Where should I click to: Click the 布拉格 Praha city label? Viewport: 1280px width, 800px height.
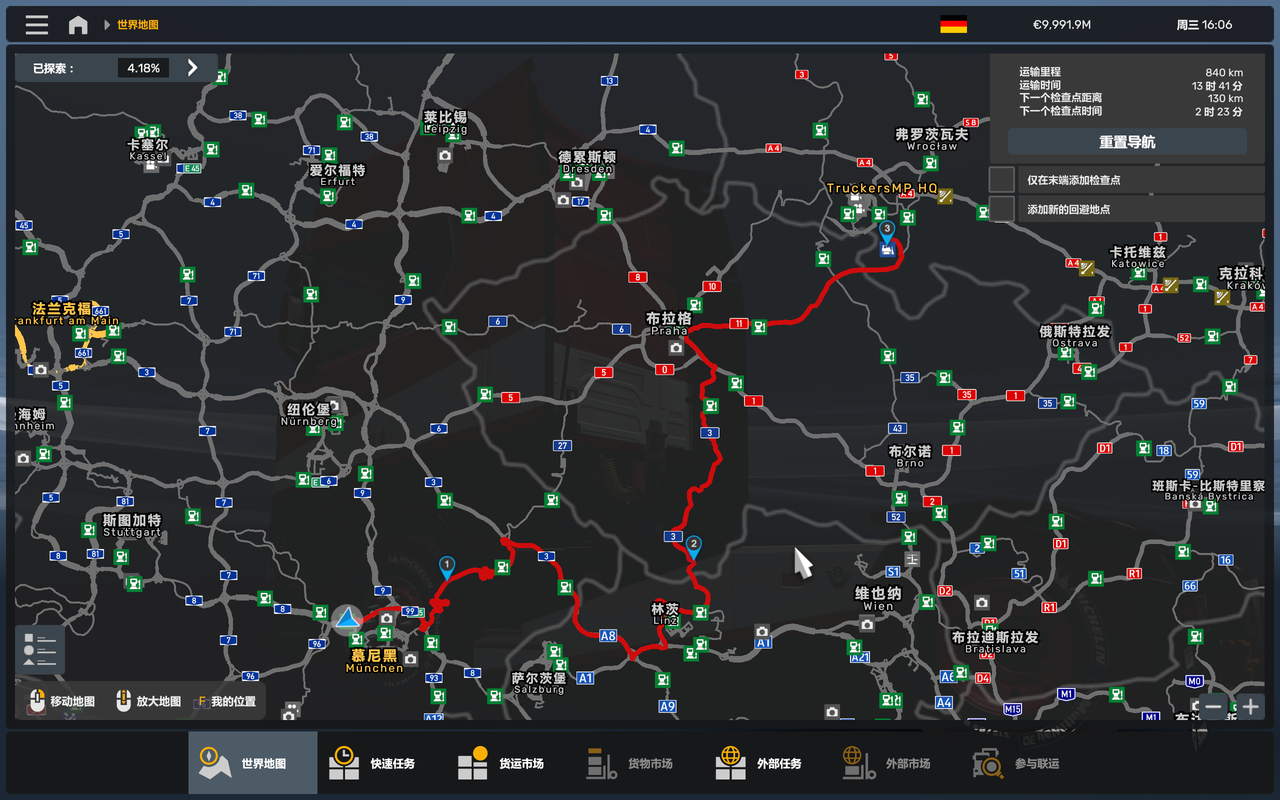(669, 324)
